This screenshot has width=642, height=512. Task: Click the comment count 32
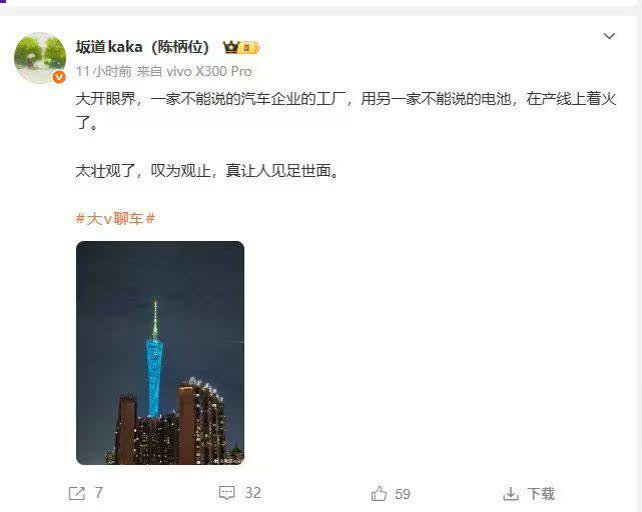253,493
